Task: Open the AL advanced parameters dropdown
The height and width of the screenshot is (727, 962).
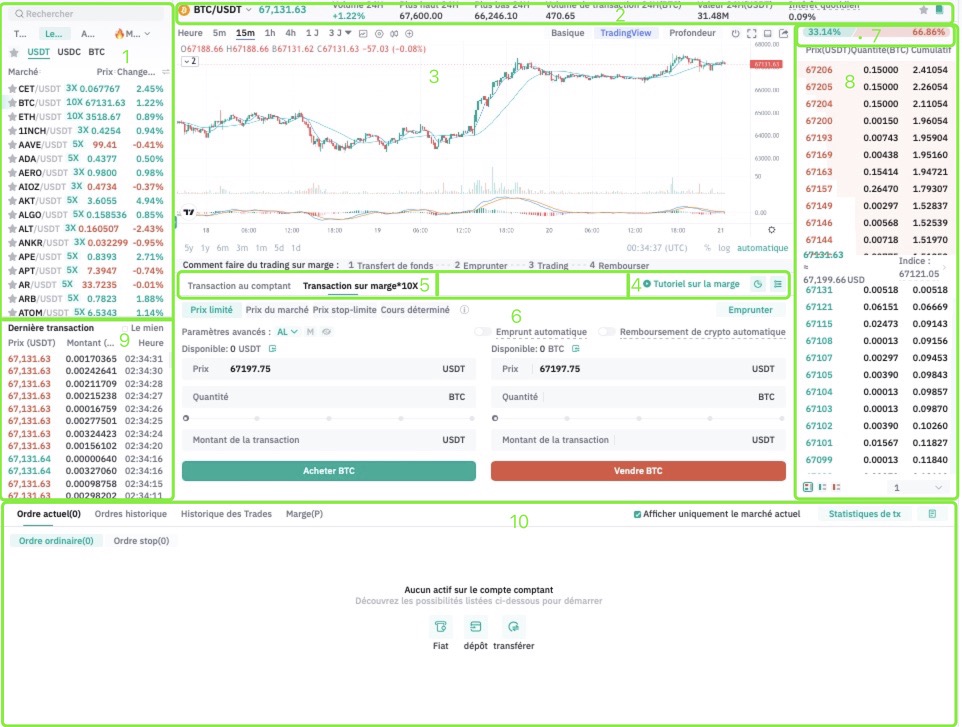Action: click(287, 332)
